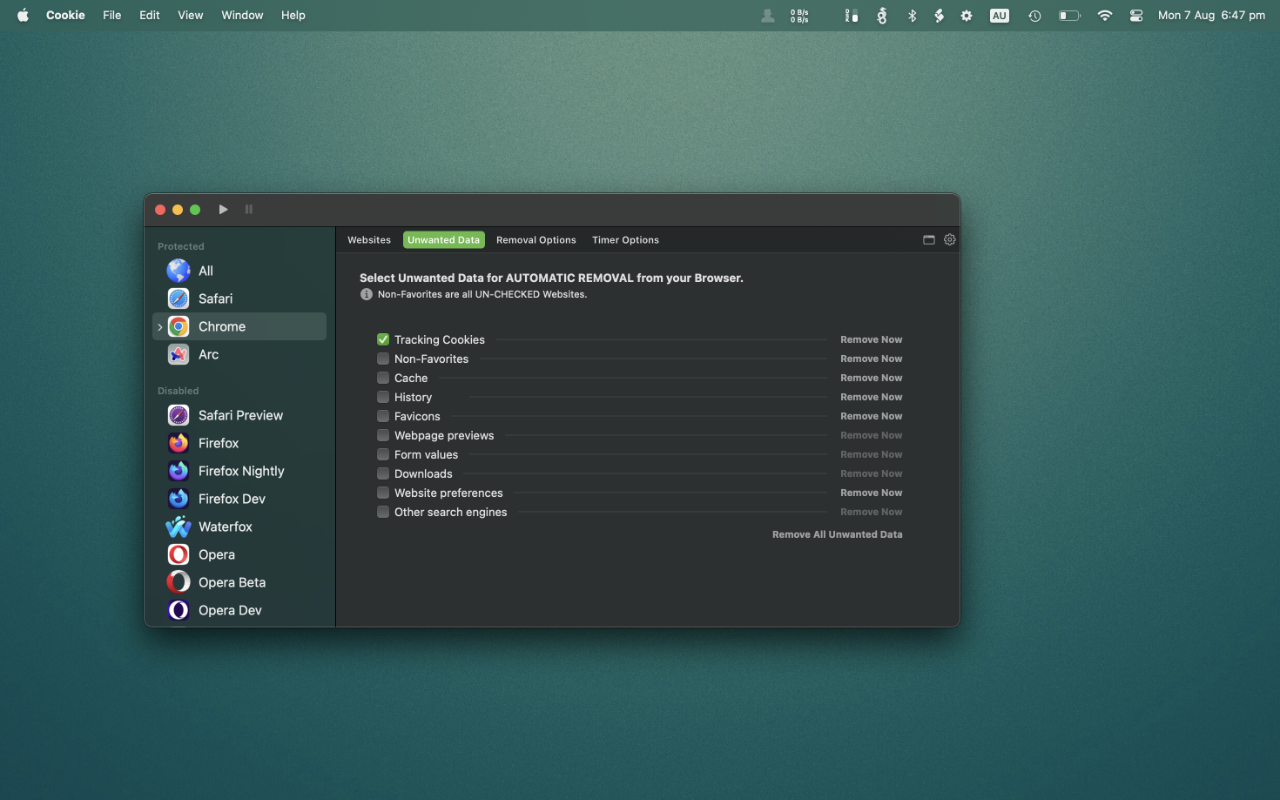The width and height of the screenshot is (1280, 800).
Task: Open the Timer Options tab
Action: 625,240
